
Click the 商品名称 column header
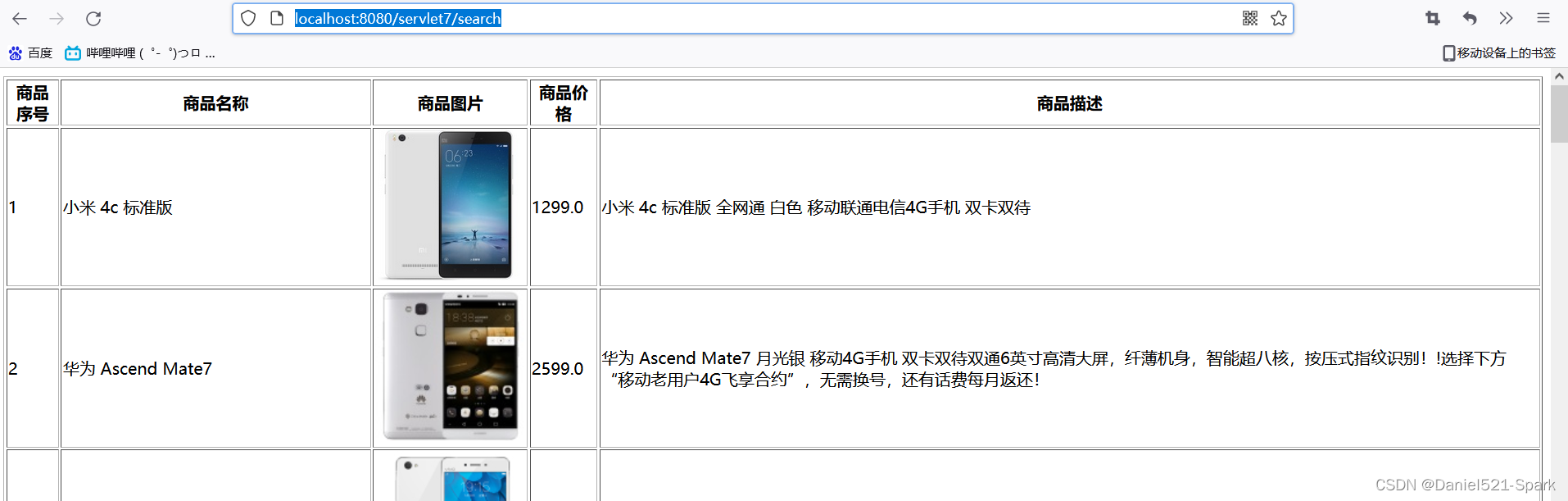pos(216,103)
